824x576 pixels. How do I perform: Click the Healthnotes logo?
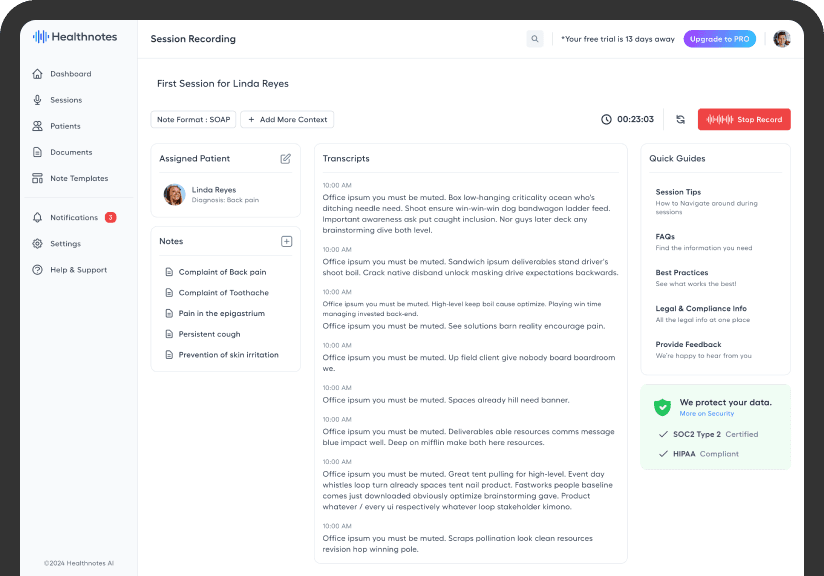pyautogui.click(x=75, y=37)
